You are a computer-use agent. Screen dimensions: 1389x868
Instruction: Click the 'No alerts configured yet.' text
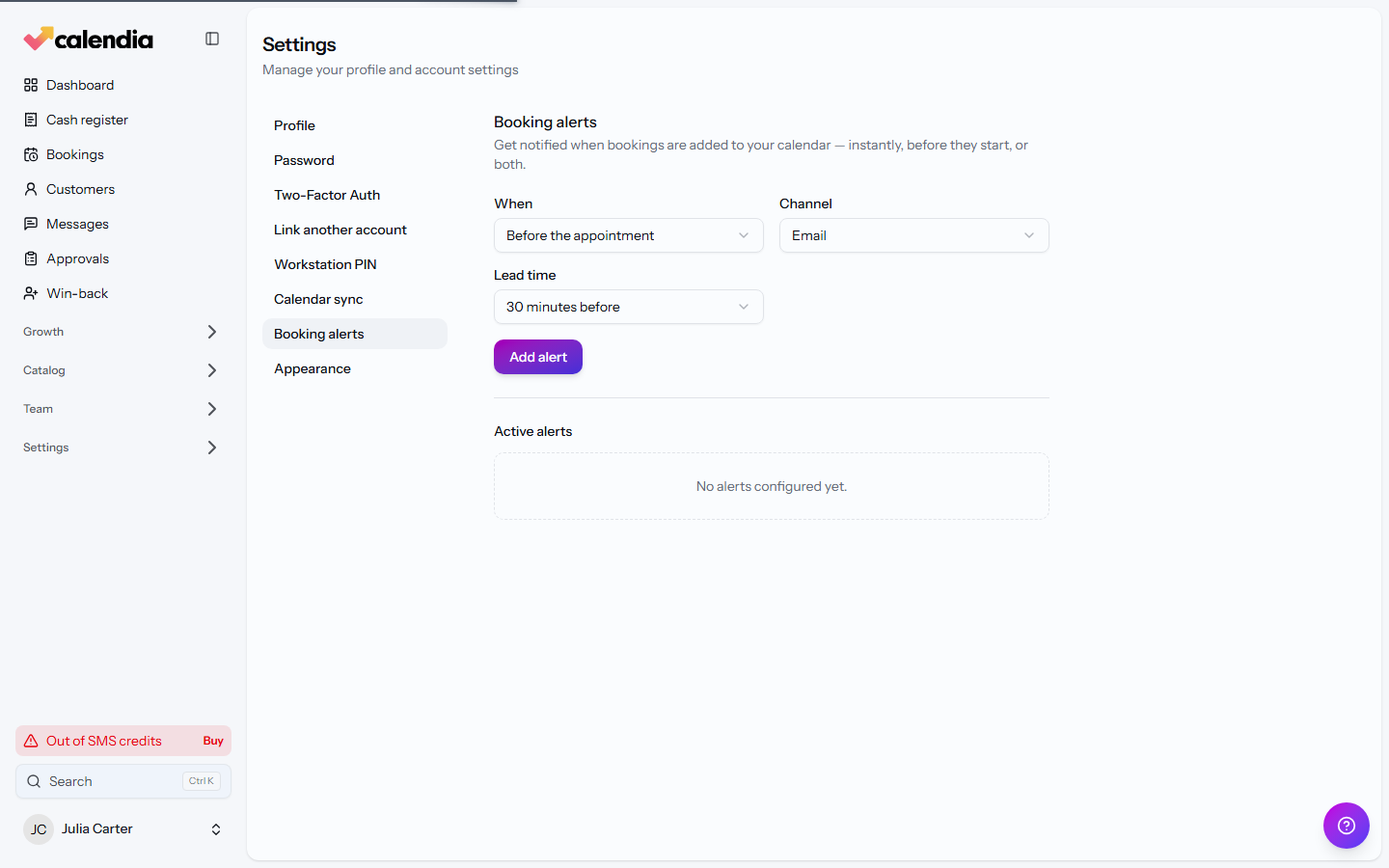(x=772, y=486)
